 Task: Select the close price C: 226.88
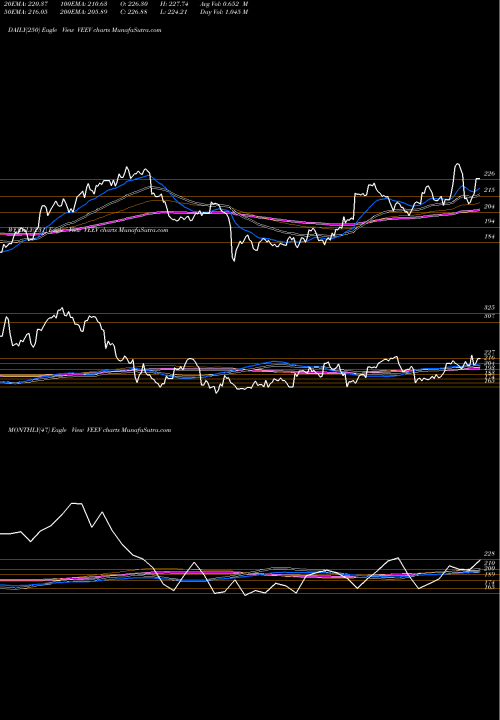tap(134, 12)
